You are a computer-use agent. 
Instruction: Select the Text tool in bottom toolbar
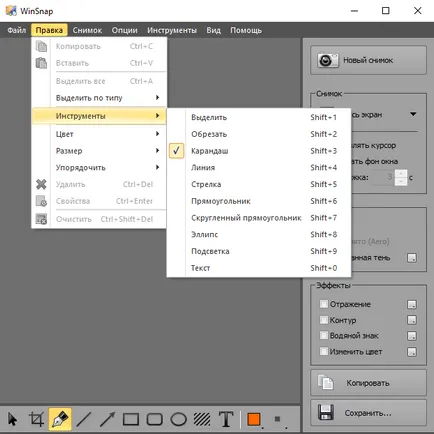click(226, 419)
